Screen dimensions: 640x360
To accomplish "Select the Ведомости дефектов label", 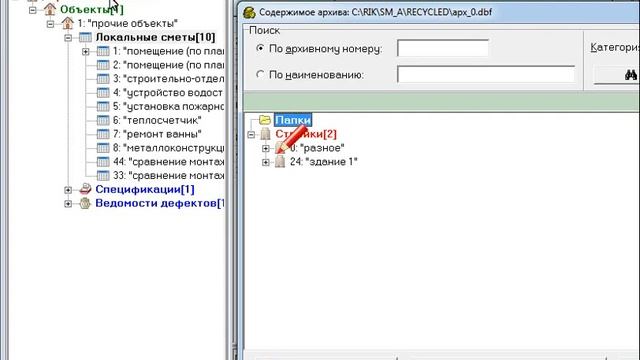I will coord(160,203).
